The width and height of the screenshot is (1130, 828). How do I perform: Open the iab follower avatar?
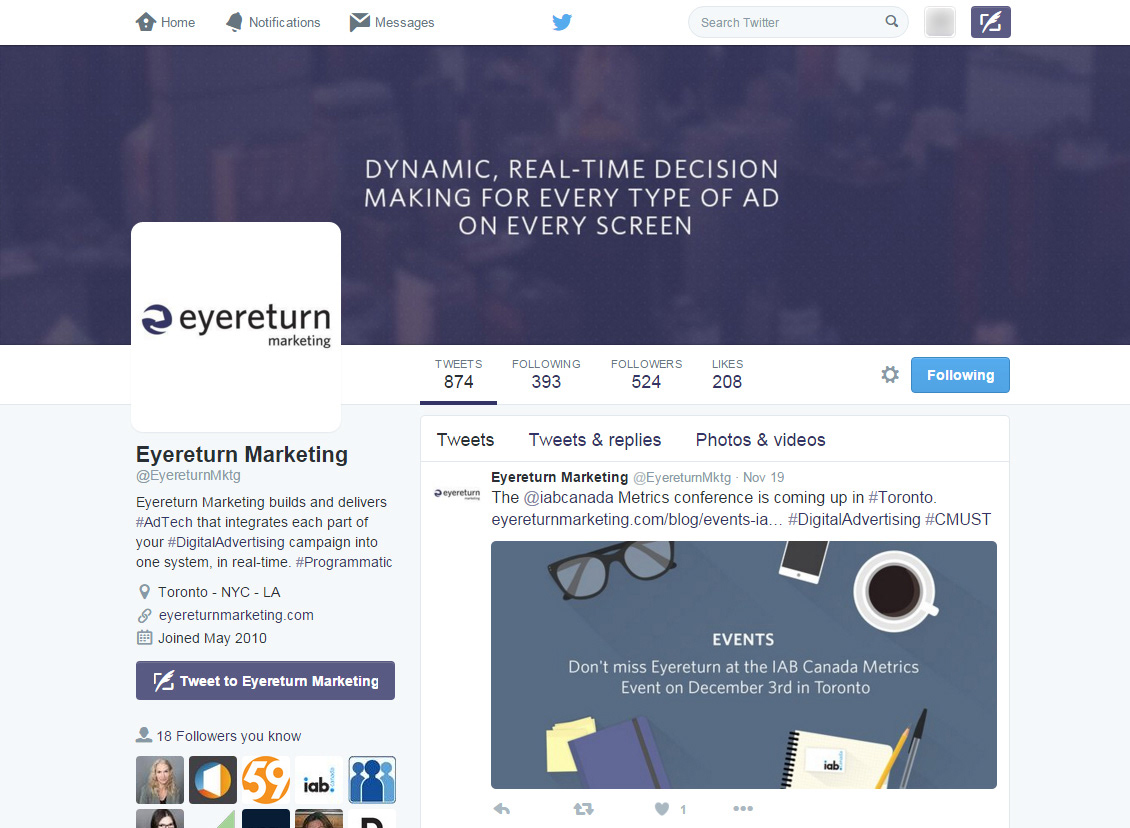(319, 780)
